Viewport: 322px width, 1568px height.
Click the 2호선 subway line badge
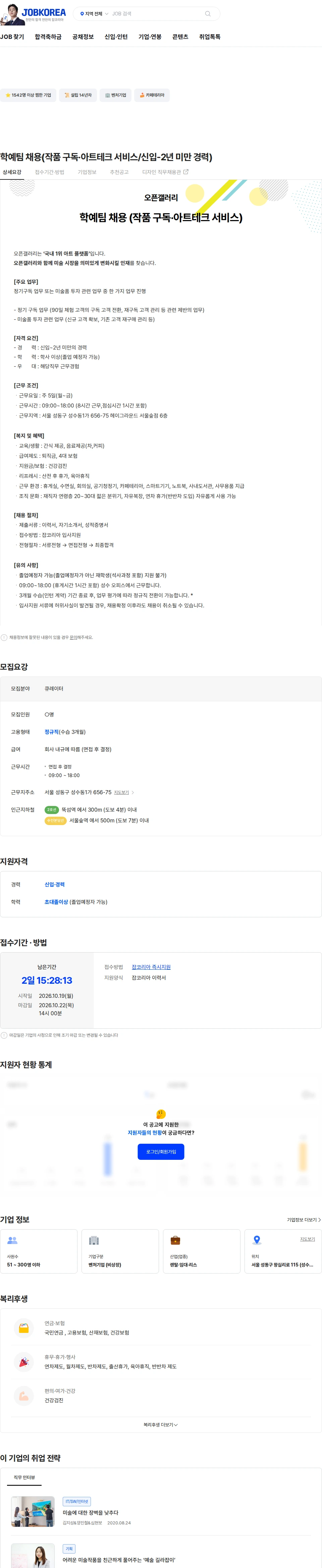(52, 810)
